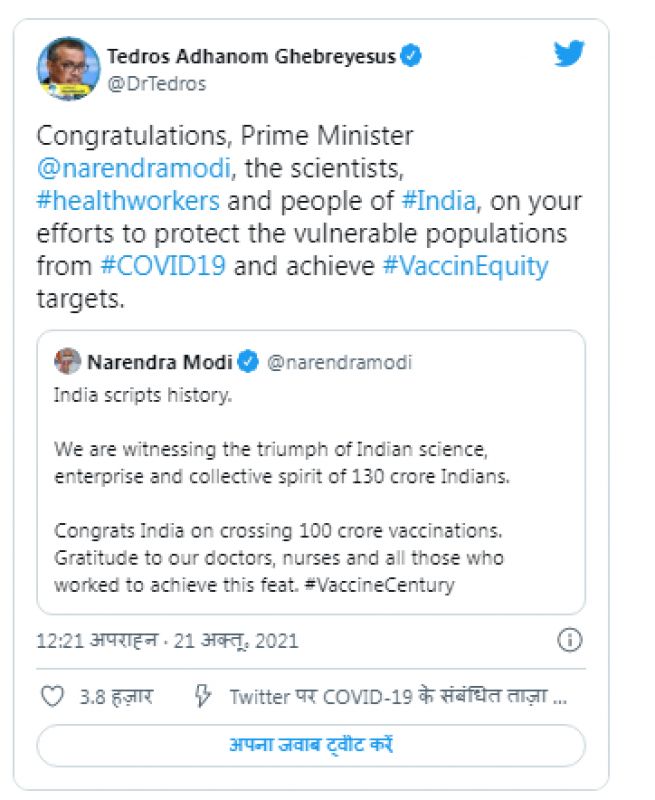Click the #healthworkers hashtag
The width and height of the screenshot is (655, 800).
pyautogui.click(x=128, y=200)
